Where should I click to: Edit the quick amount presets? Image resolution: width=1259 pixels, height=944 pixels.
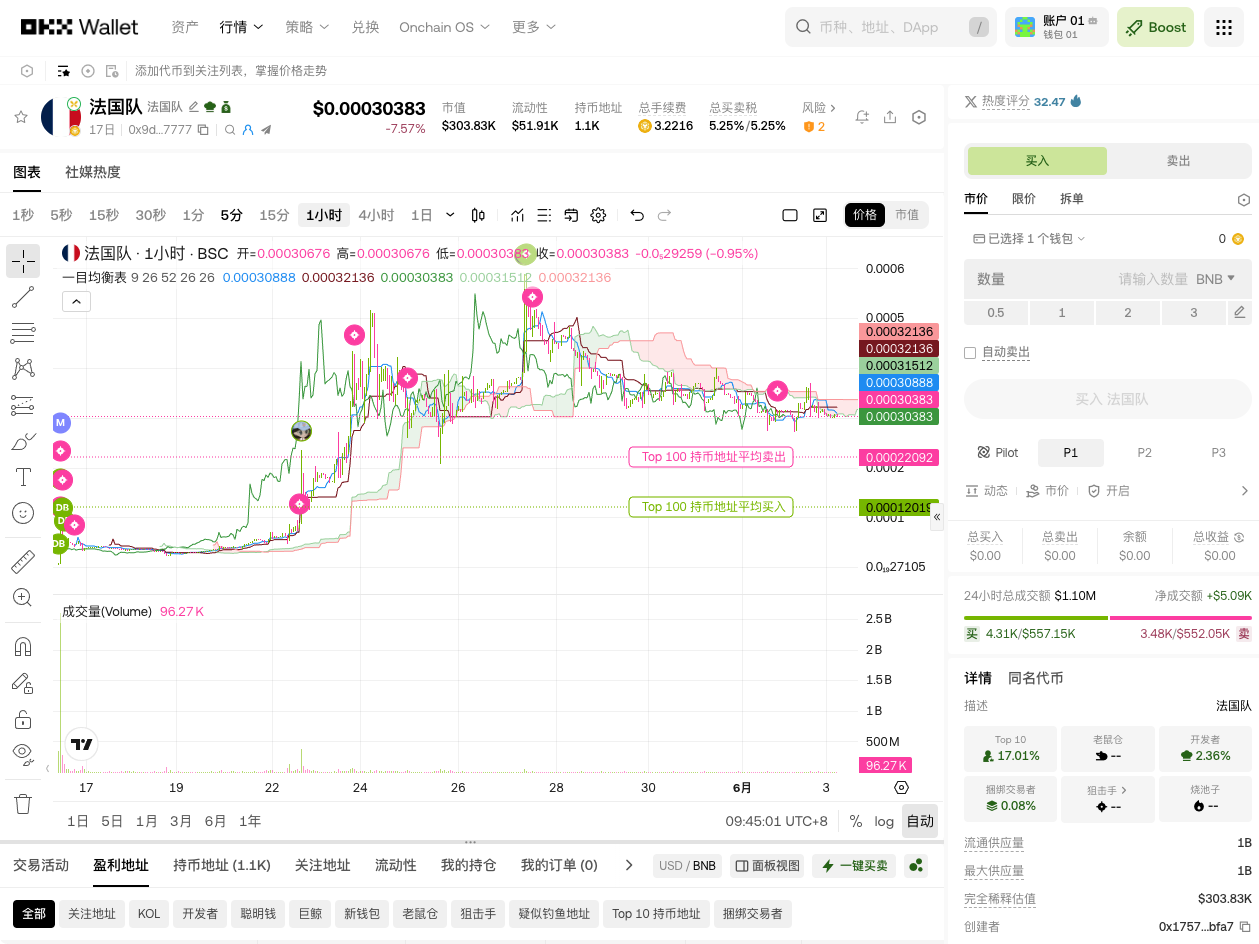[1240, 312]
